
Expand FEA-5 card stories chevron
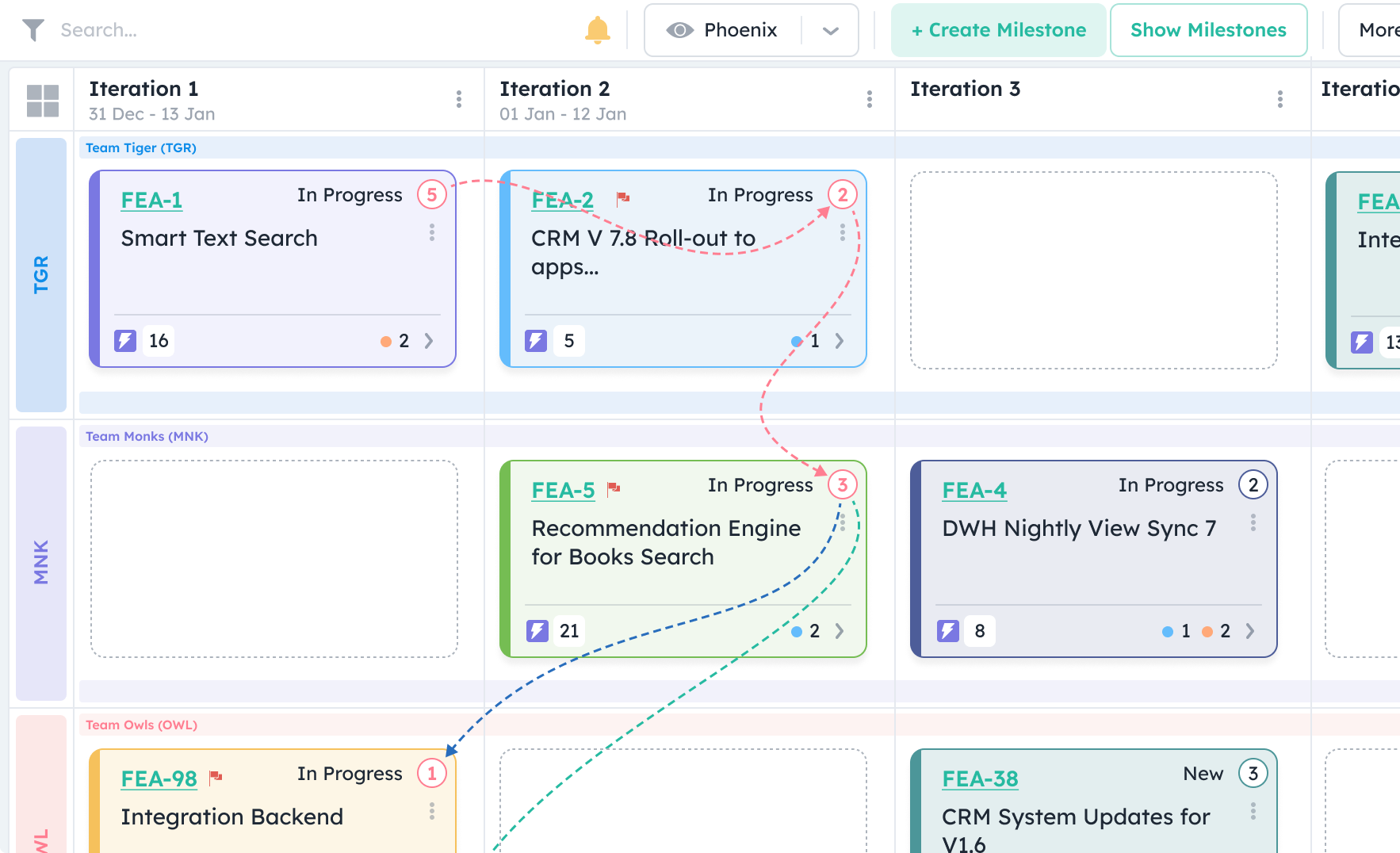click(840, 631)
